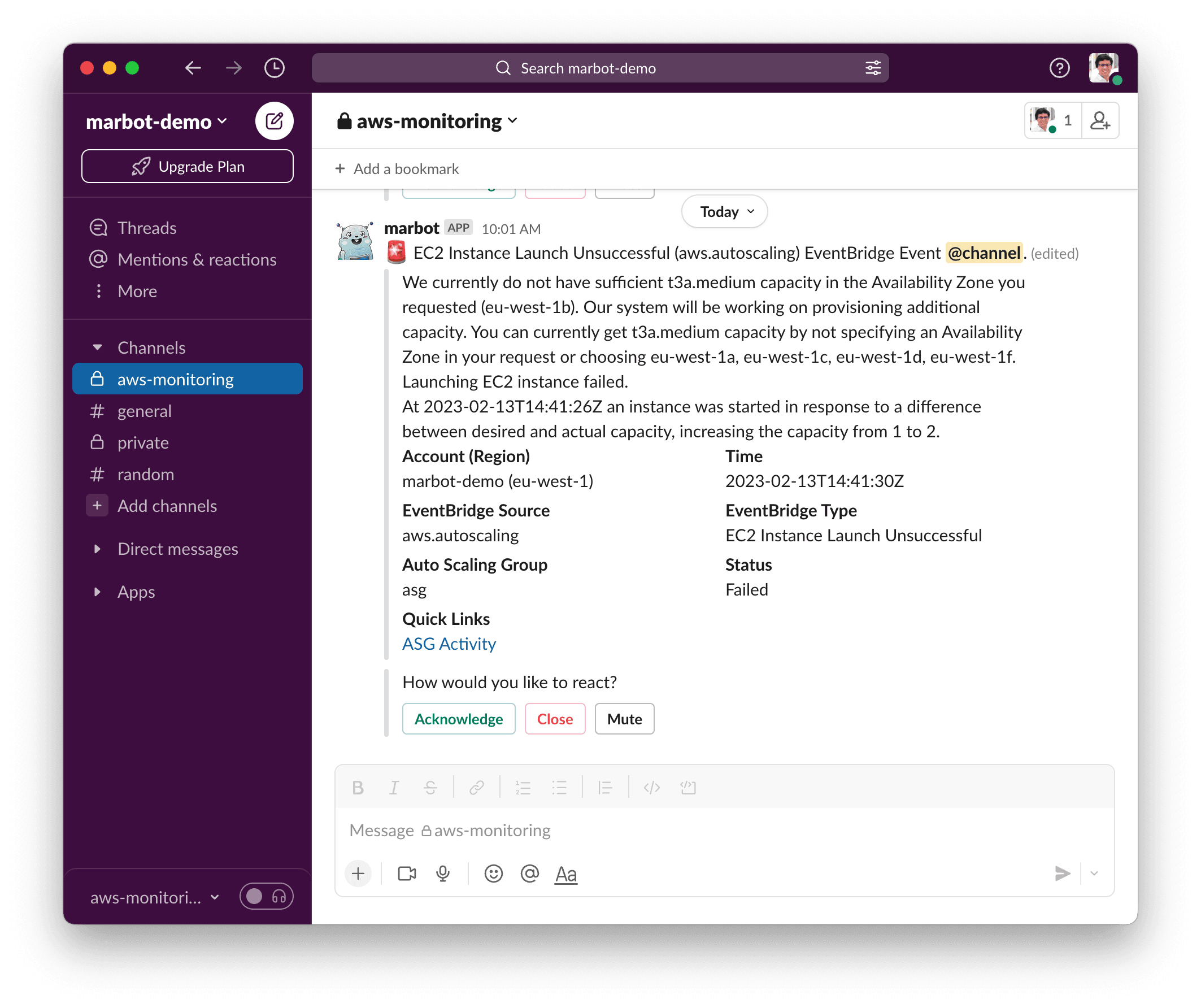View channel members avatar count

click(x=1052, y=121)
